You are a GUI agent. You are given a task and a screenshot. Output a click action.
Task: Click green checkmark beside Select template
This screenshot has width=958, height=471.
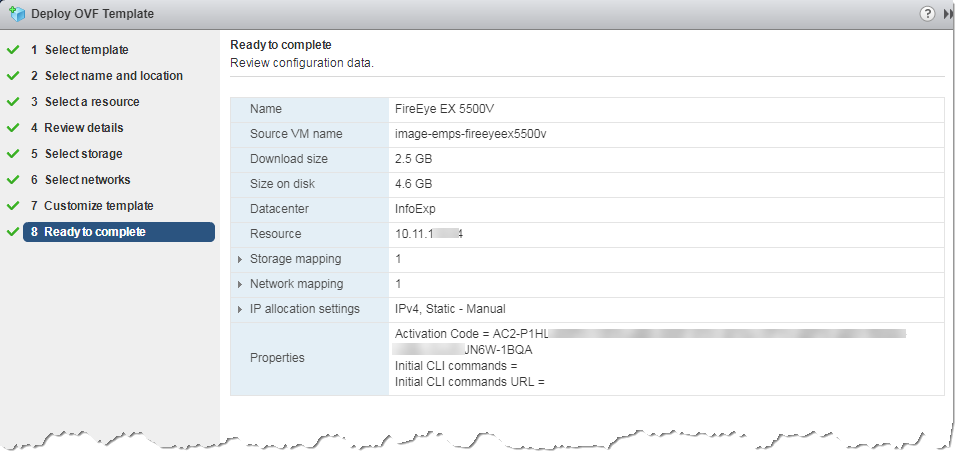[13, 50]
